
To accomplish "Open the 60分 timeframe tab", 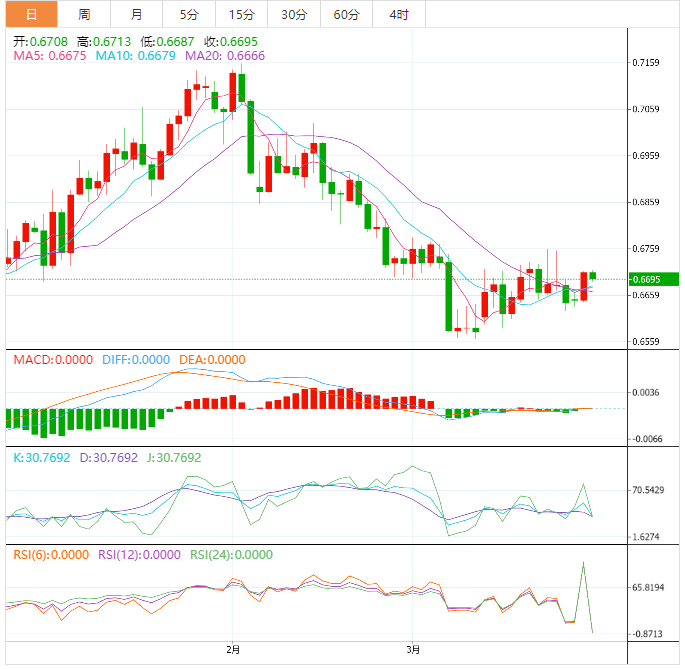I will pyautogui.click(x=346, y=14).
